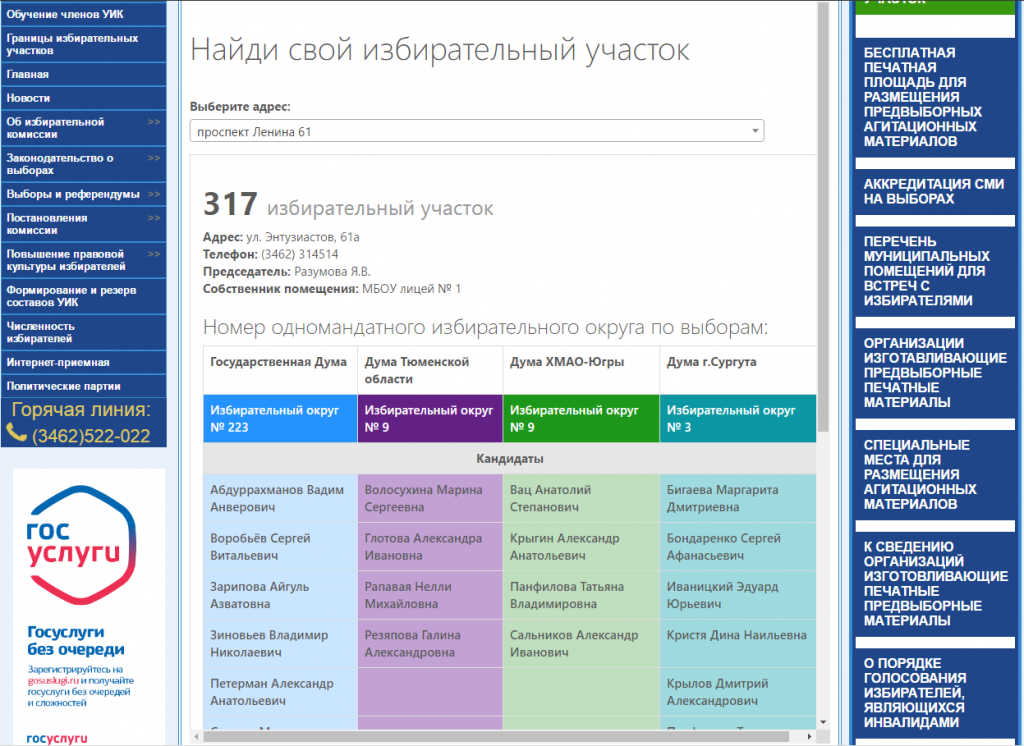Open the 'Интернет-приемная' section
1024x746 pixels.
(58, 362)
